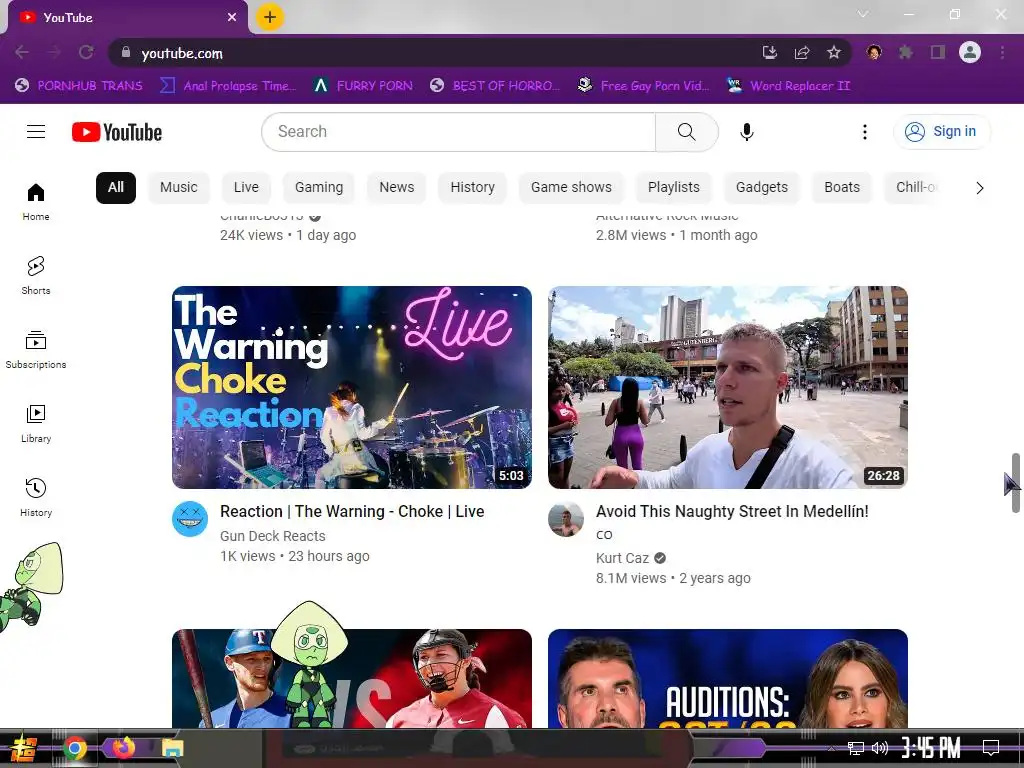Open Subscriptions in sidebar
This screenshot has height=768, width=1024.
36,349
